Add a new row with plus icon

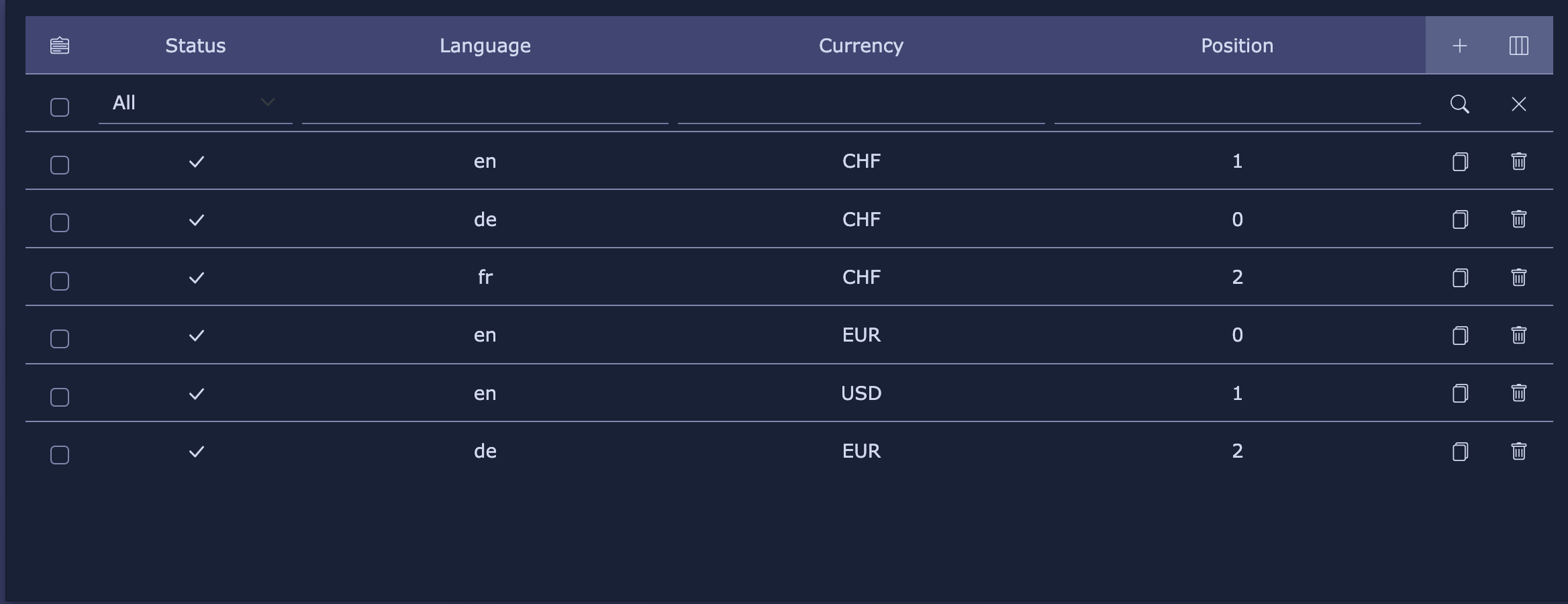1460,46
